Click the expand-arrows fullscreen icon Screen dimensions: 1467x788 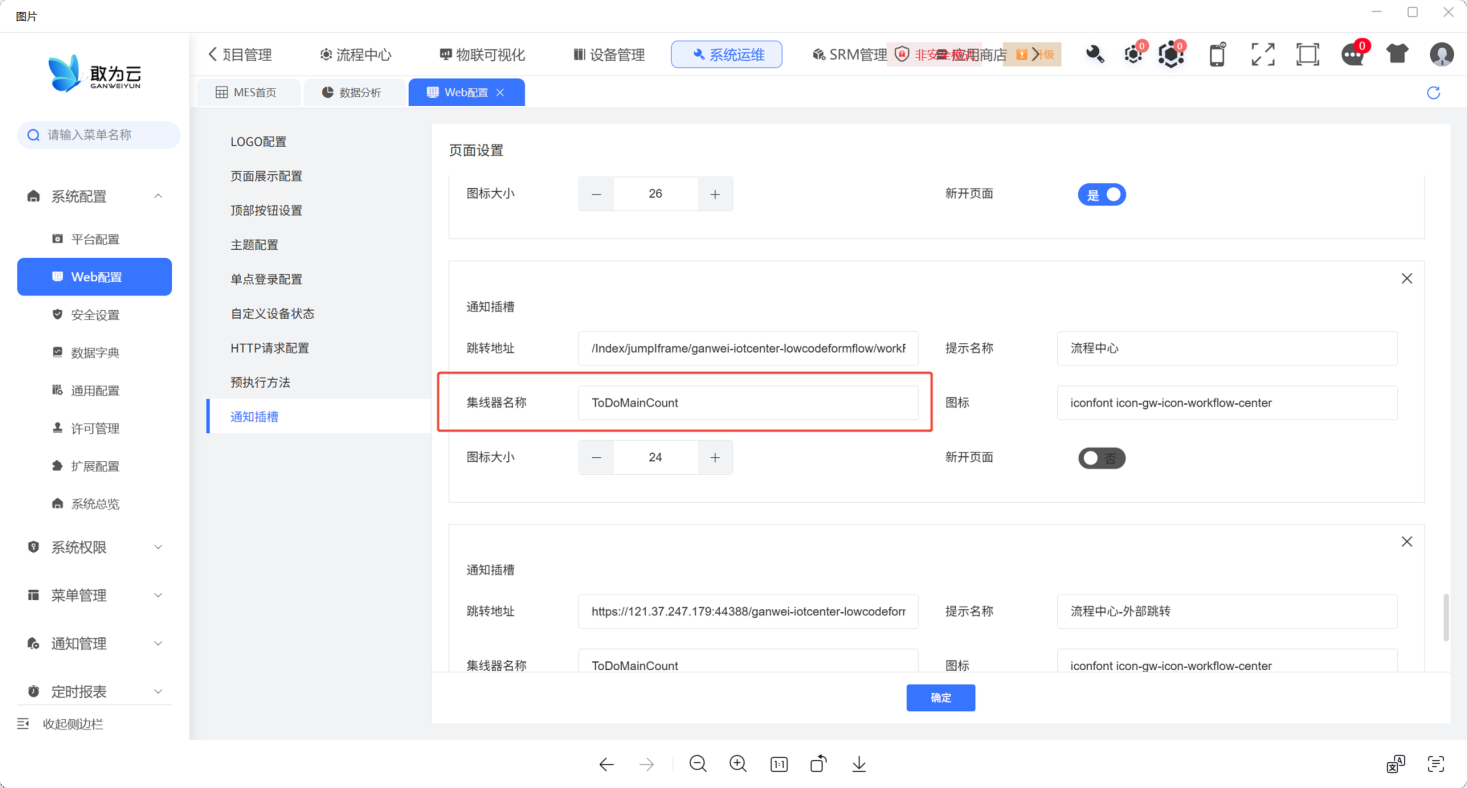1263,55
